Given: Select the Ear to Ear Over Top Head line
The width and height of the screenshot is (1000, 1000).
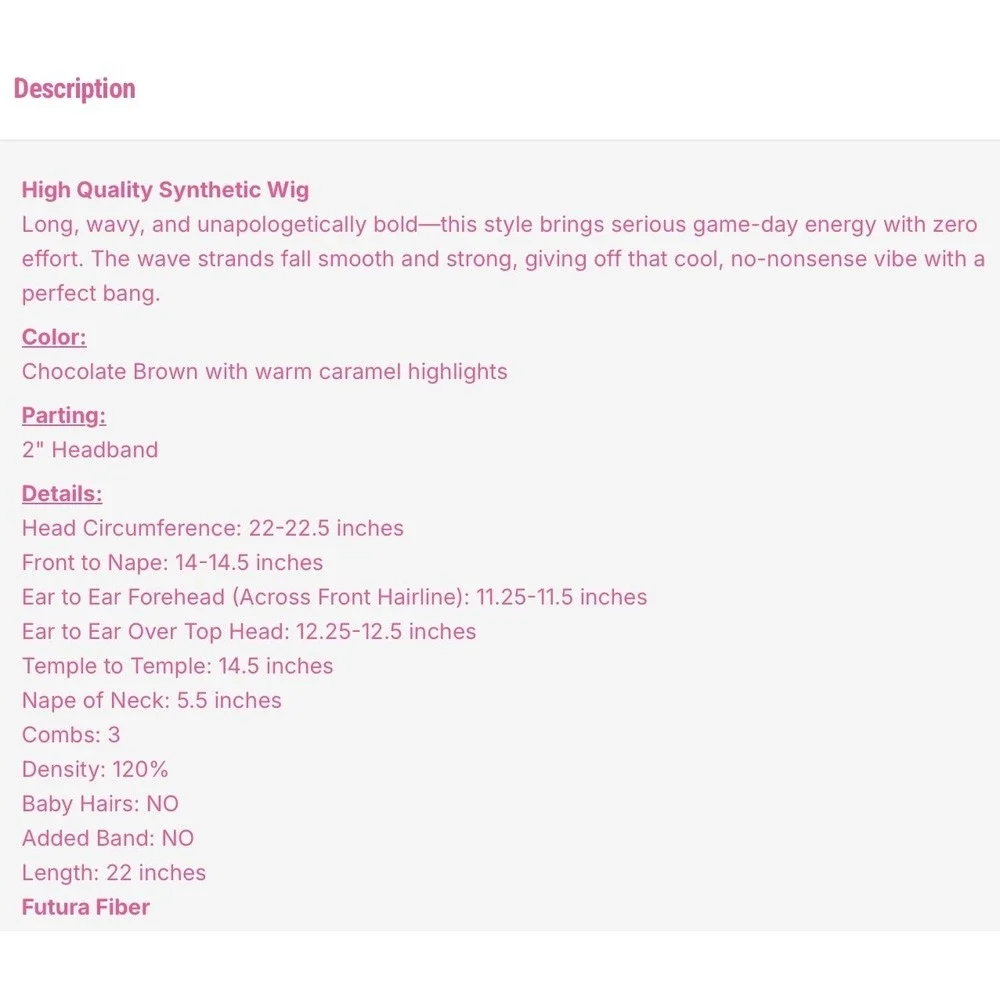Looking at the screenshot, I should click(249, 631).
